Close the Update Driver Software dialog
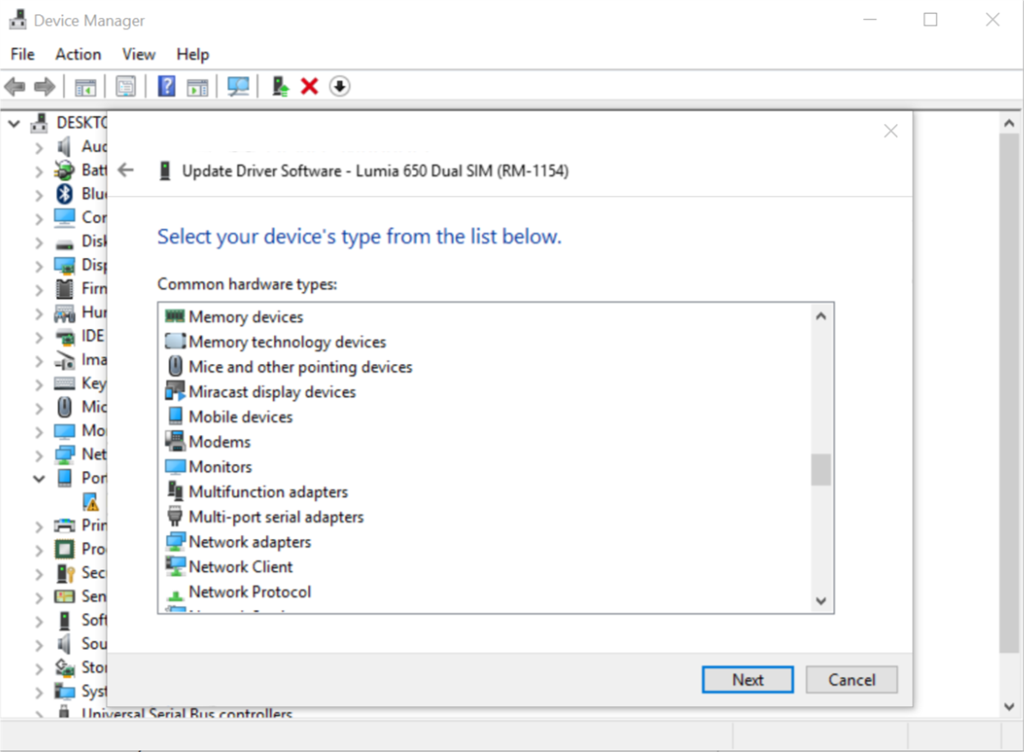Image resolution: width=1024 pixels, height=752 pixels. tap(891, 131)
